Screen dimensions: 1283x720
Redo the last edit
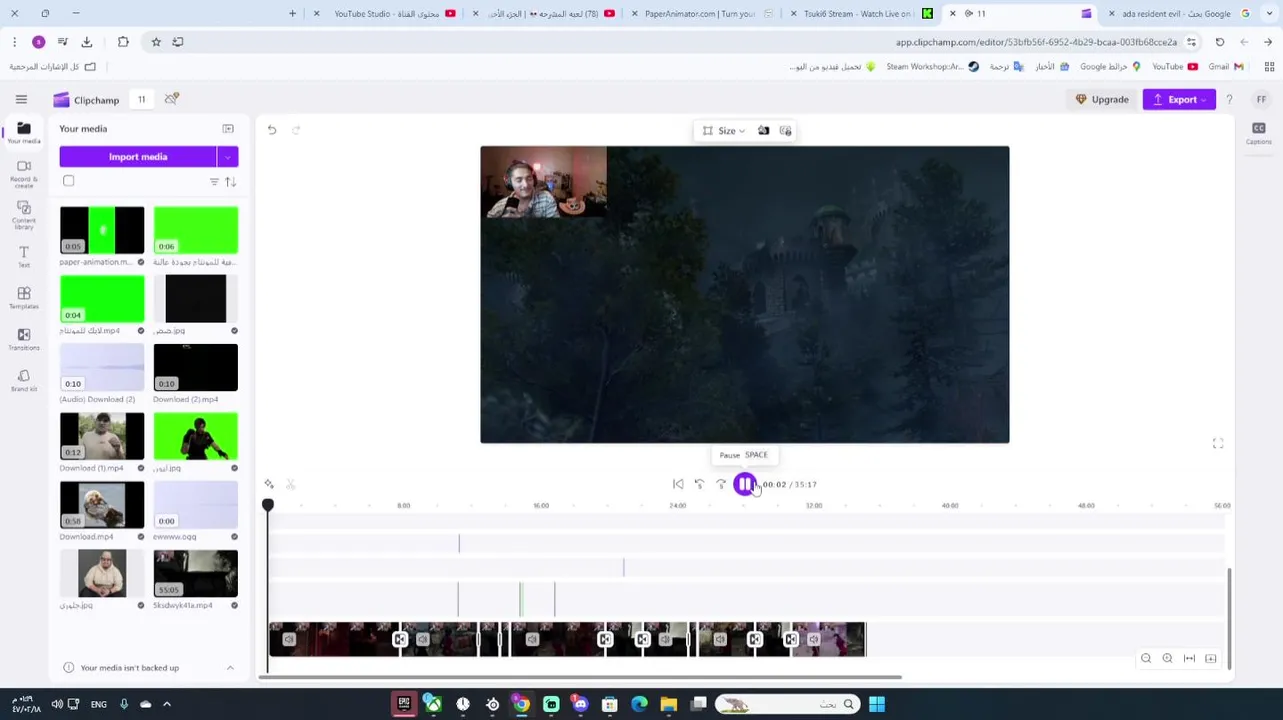click(x=295, y=130)
